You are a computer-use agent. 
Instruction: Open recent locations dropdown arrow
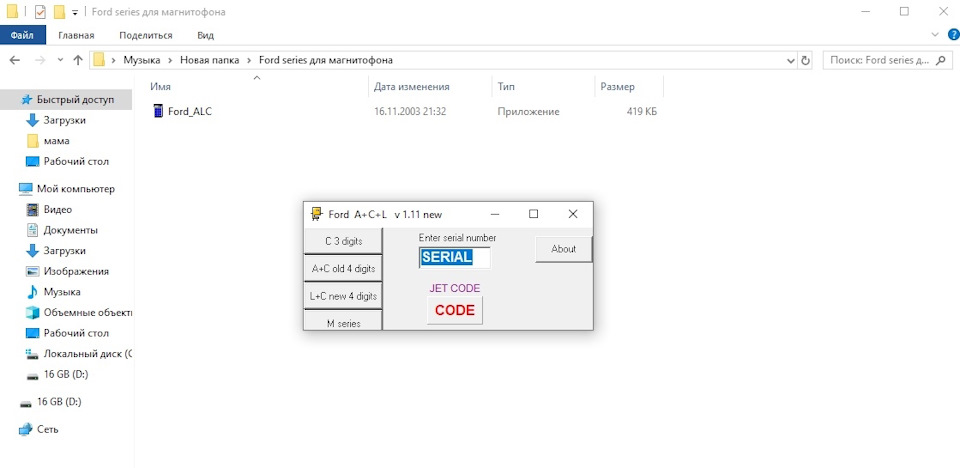(x=60, y=60)
